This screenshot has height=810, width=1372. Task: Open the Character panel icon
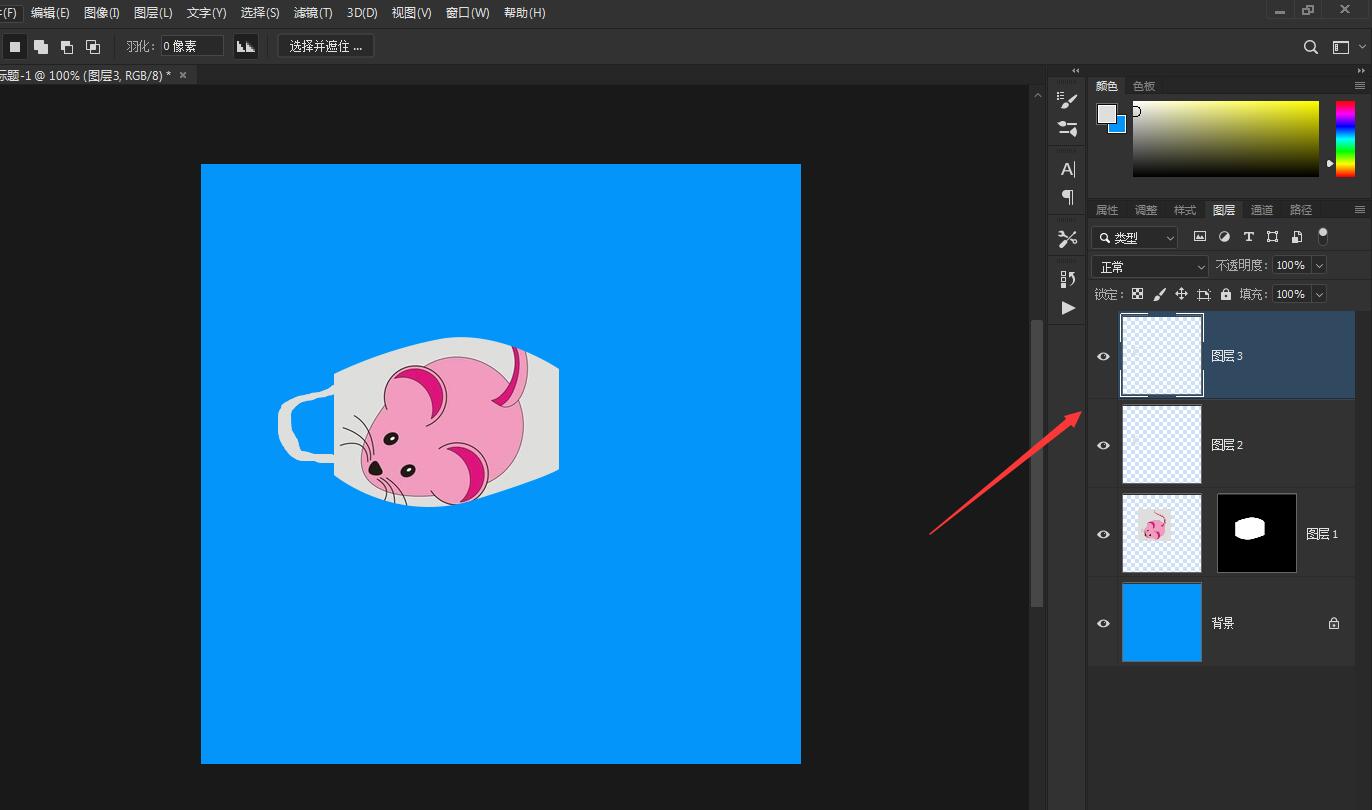[1067, 169]
